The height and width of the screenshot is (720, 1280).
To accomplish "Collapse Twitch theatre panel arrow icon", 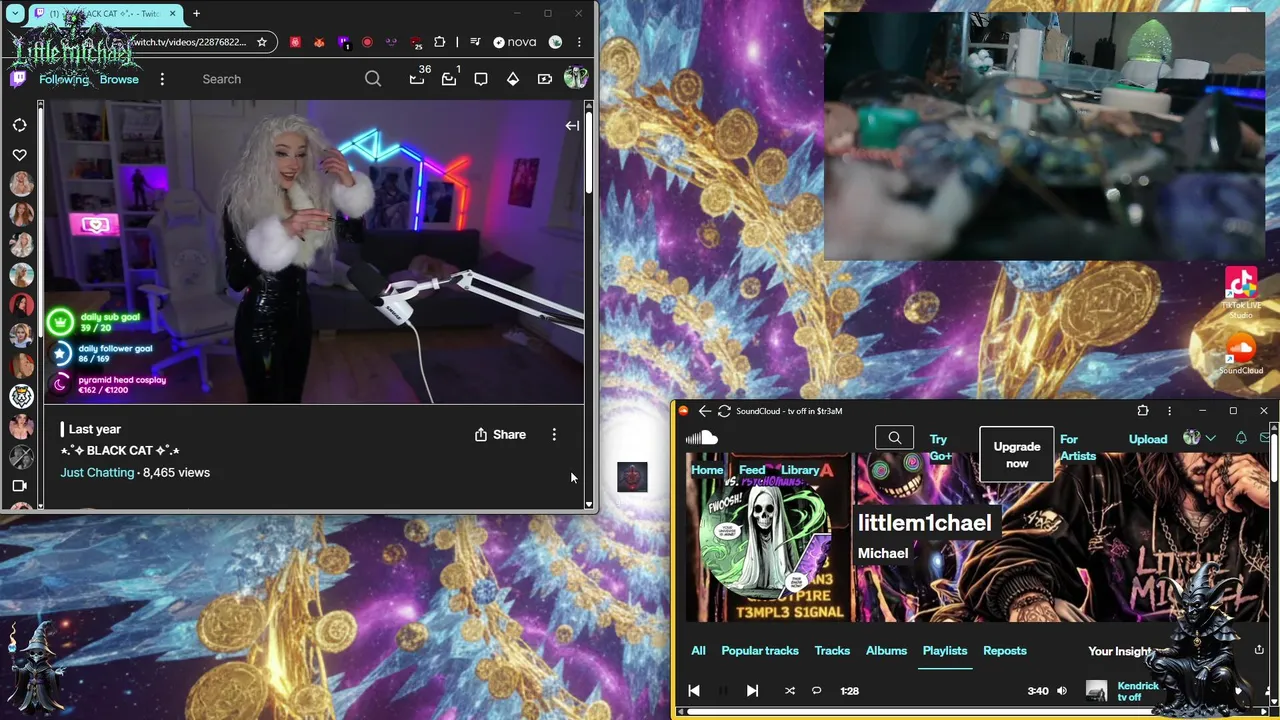I will (x=572, y=126).
